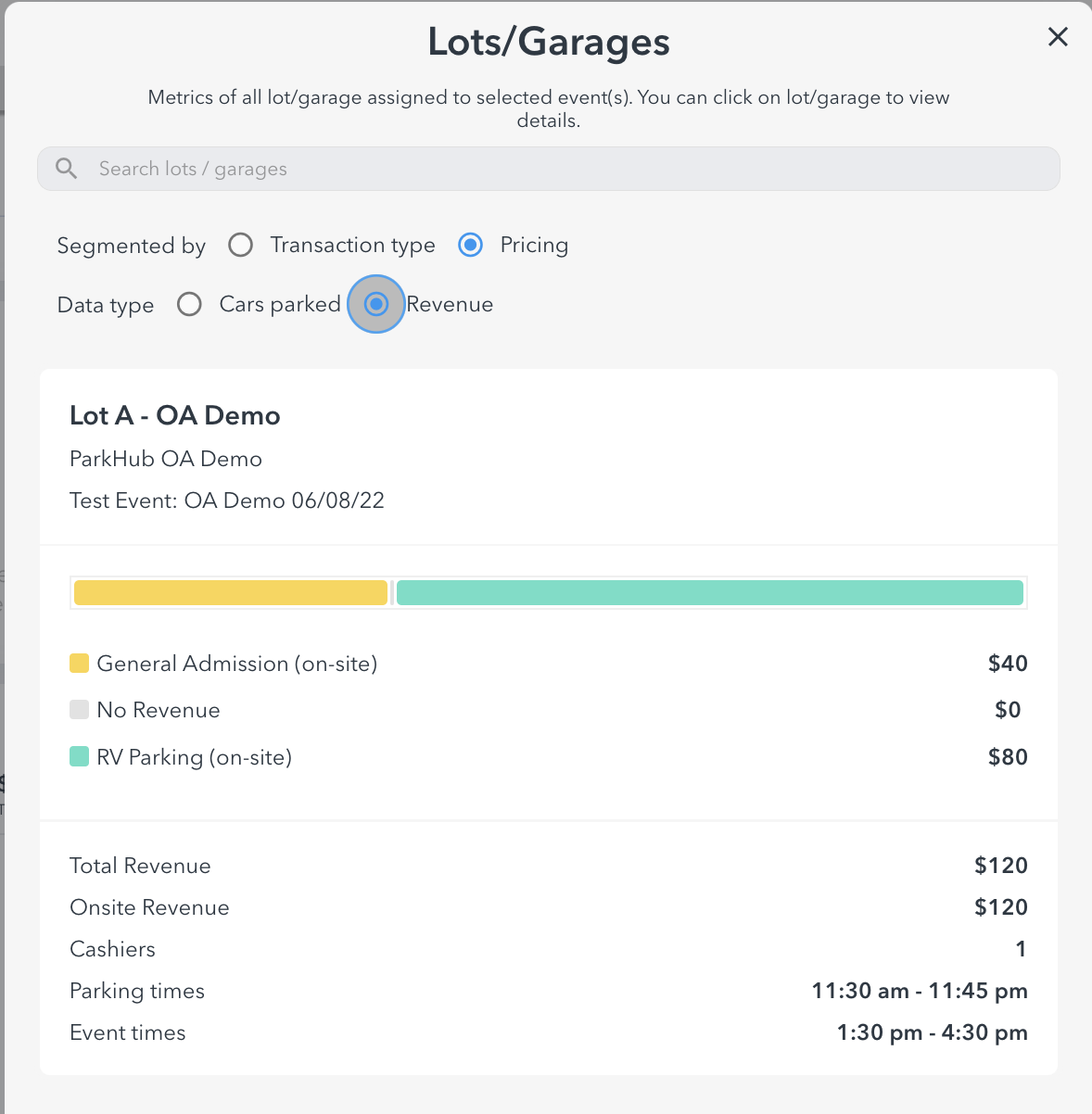Image resolution: width=1092 pixels, height=1114 pixels.
Task: Click the teal RV Parking bar segment
Action: (x=710, y=593)
